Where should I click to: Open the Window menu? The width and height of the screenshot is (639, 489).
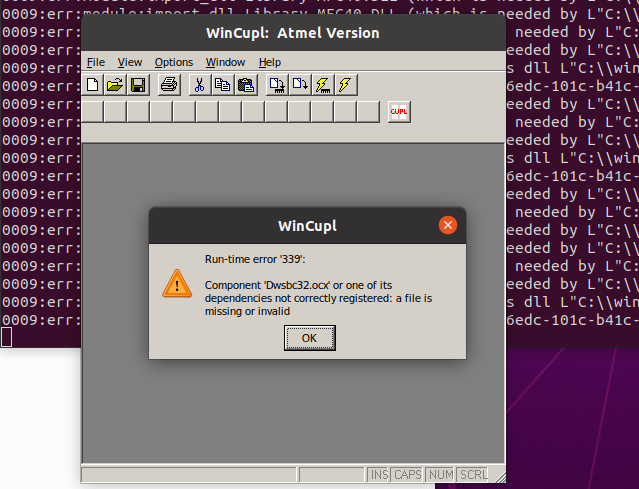point(225,62)
